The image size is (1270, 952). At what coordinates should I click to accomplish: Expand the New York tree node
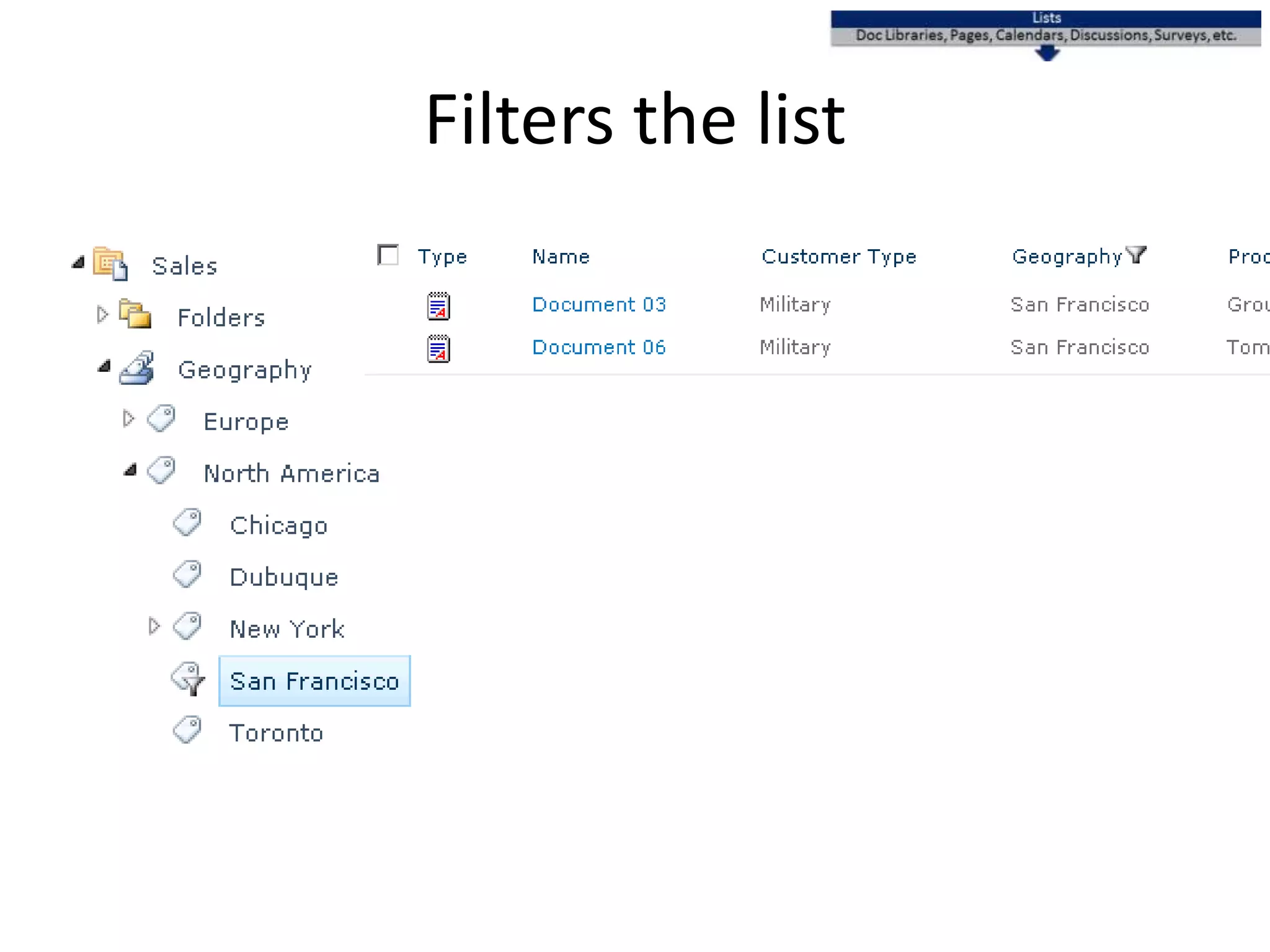click(154, 626)
